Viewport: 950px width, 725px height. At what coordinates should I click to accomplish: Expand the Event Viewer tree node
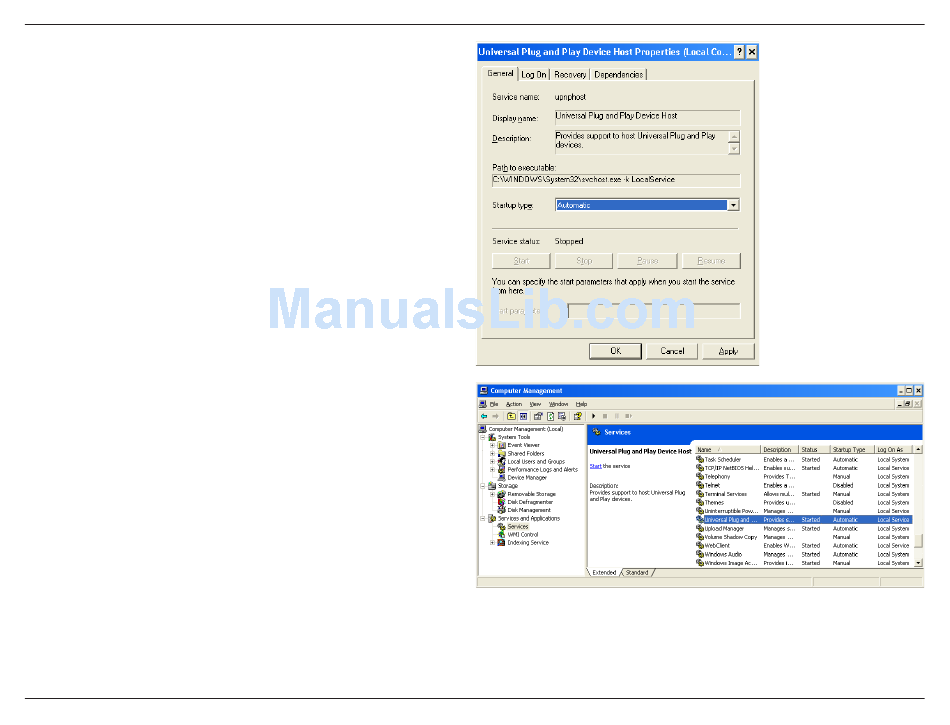pyautogui.click(x=492, y=445)
